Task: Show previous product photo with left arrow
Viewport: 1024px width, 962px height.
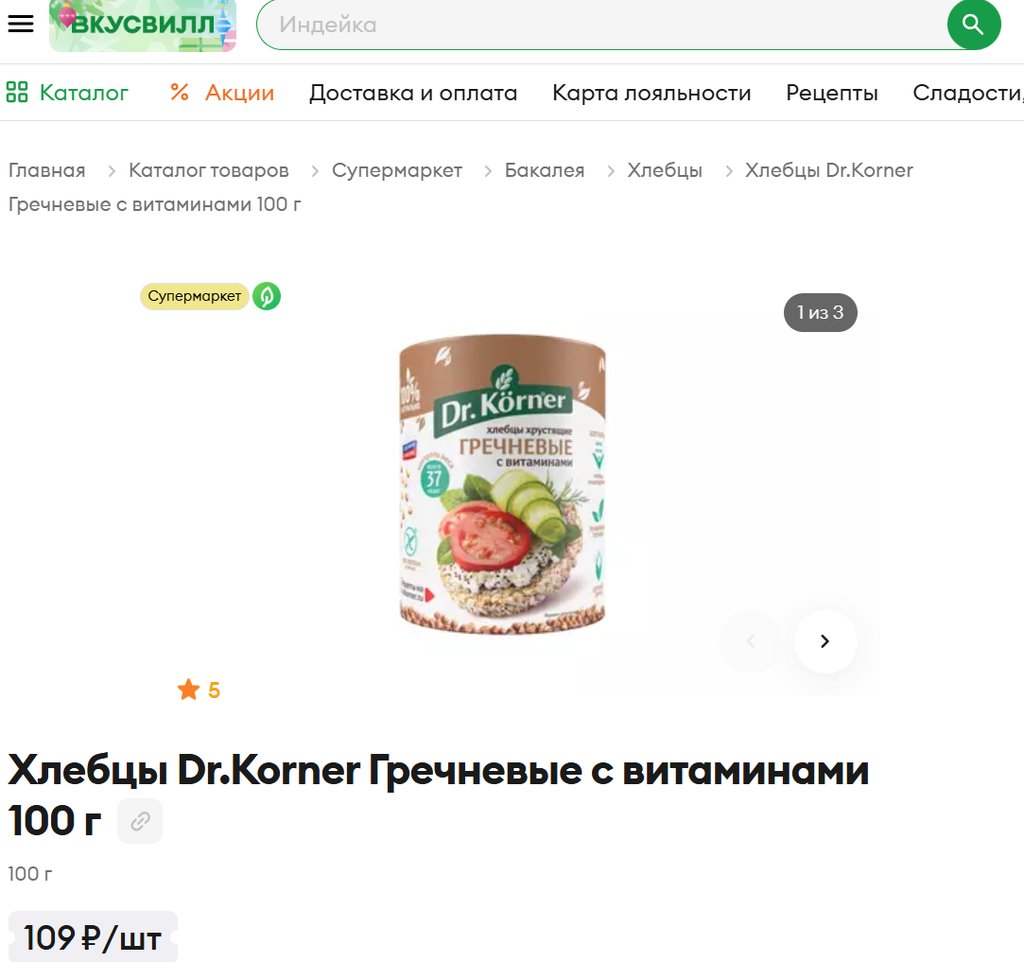Action: coord(750,641)
